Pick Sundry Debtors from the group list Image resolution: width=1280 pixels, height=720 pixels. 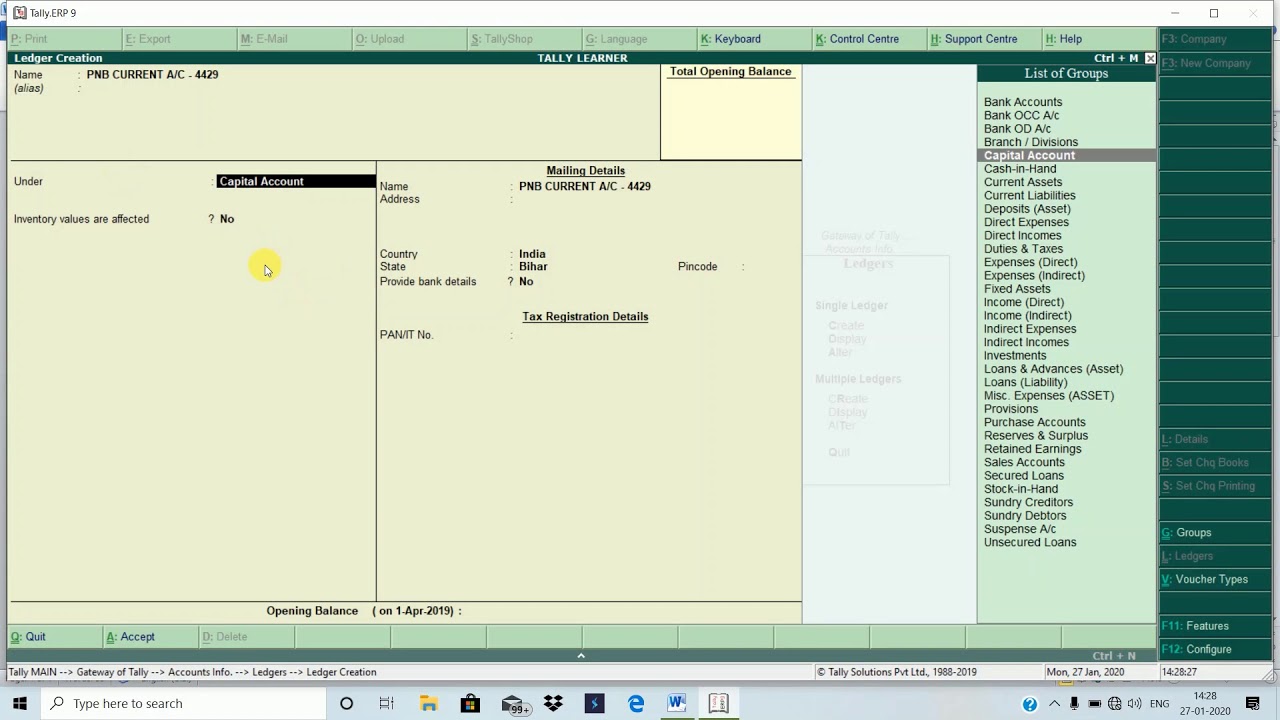(1025, 516)
